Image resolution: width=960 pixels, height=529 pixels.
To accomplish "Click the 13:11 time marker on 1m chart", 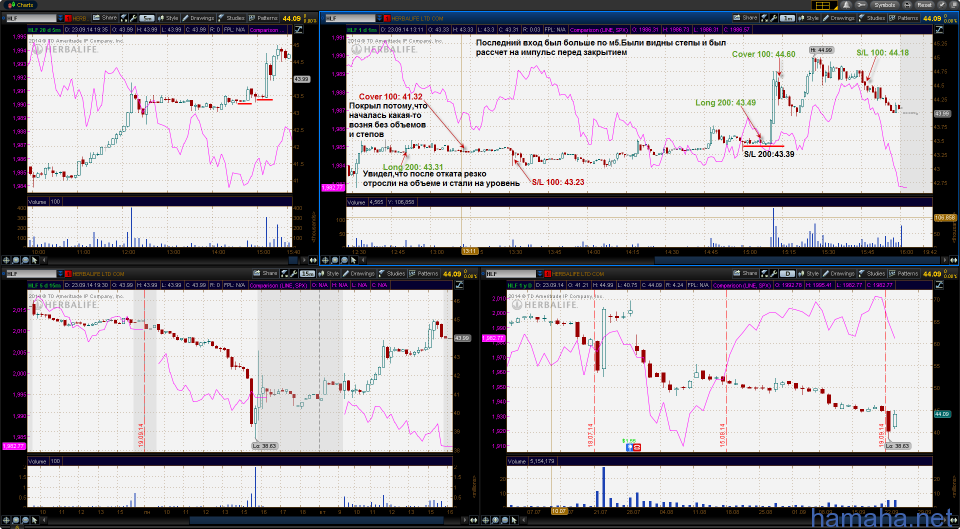I will click(470, 250).
